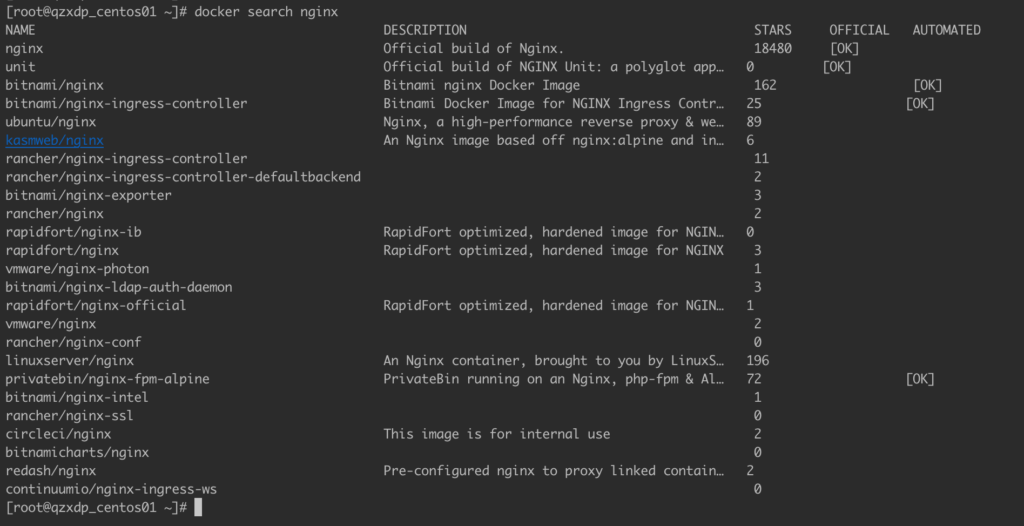Click the terminal cursor block at prompt
The width and height of the screenshot is (1024, 526).
point(199,507)
